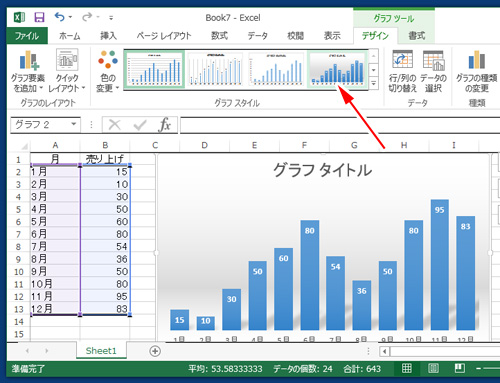Switch to Page Break Preview in status bar
The image size is (500, 383).
pyautogui.click(x=460, y=368)
